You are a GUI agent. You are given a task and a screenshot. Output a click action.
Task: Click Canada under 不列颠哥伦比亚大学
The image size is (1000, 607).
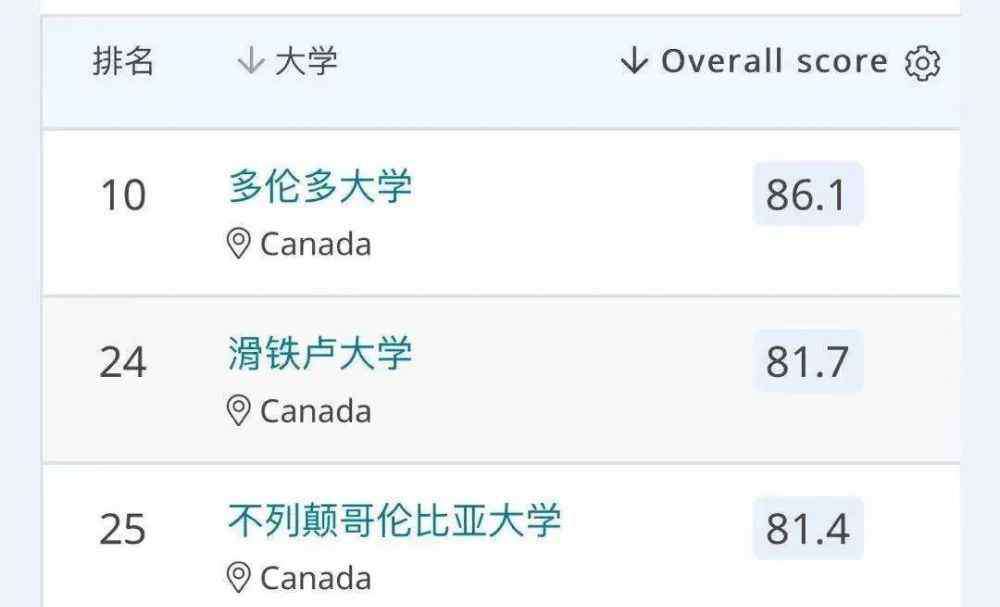(316, 578)
